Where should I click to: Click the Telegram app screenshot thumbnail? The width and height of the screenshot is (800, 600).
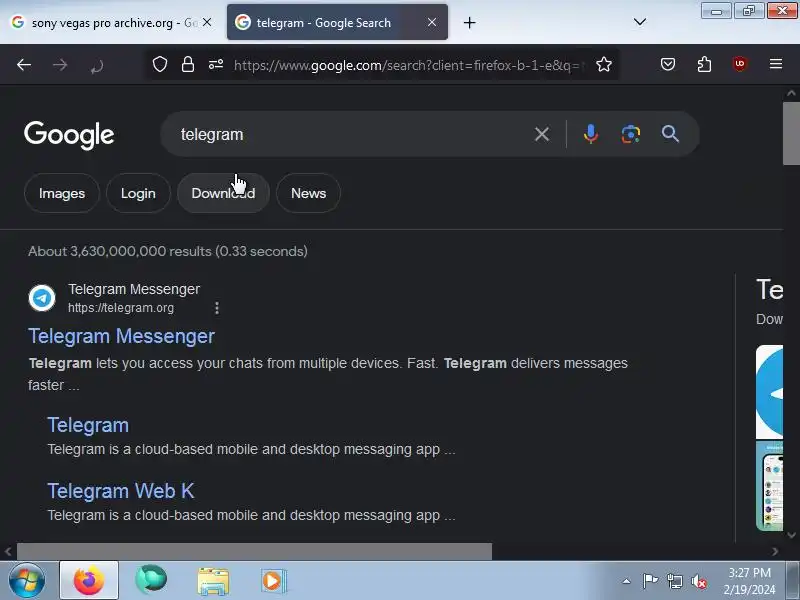(x=769, y=486)
